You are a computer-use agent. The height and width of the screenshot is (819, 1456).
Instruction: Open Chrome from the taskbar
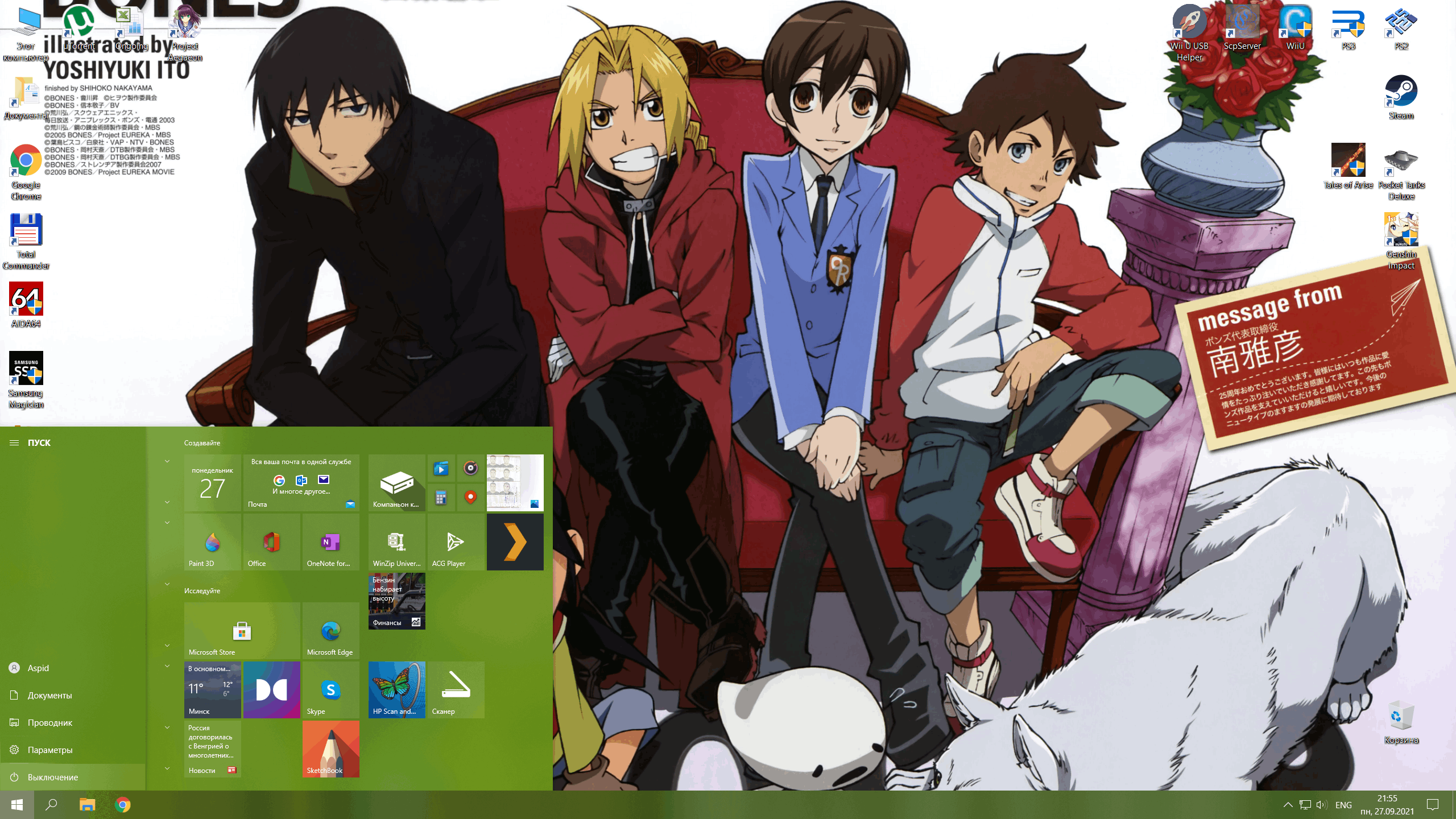click(x=122, y=805)
